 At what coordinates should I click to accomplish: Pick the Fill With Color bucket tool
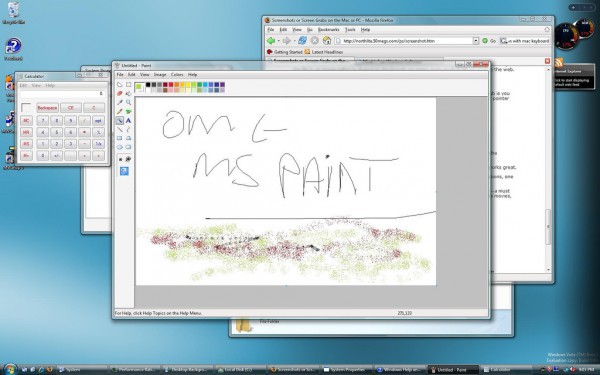click(x=128, y=93)
